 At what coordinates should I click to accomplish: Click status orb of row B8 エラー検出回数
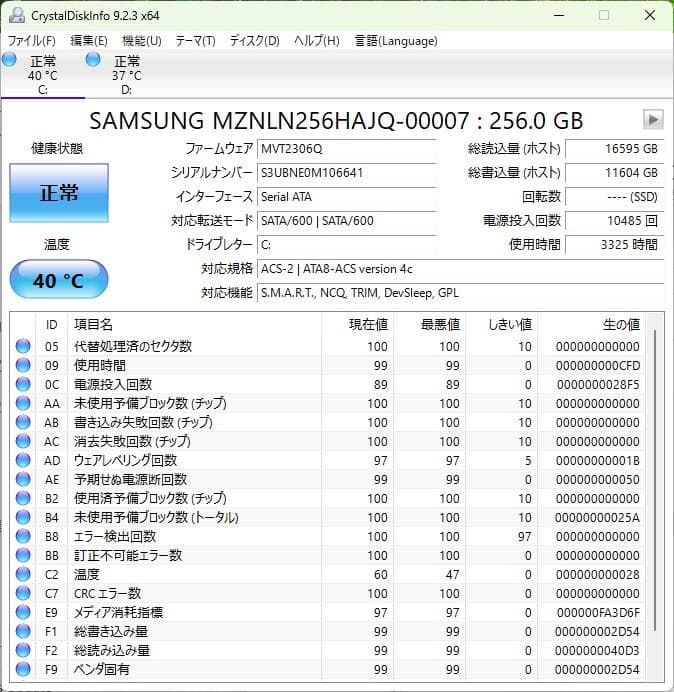[23, 536]
